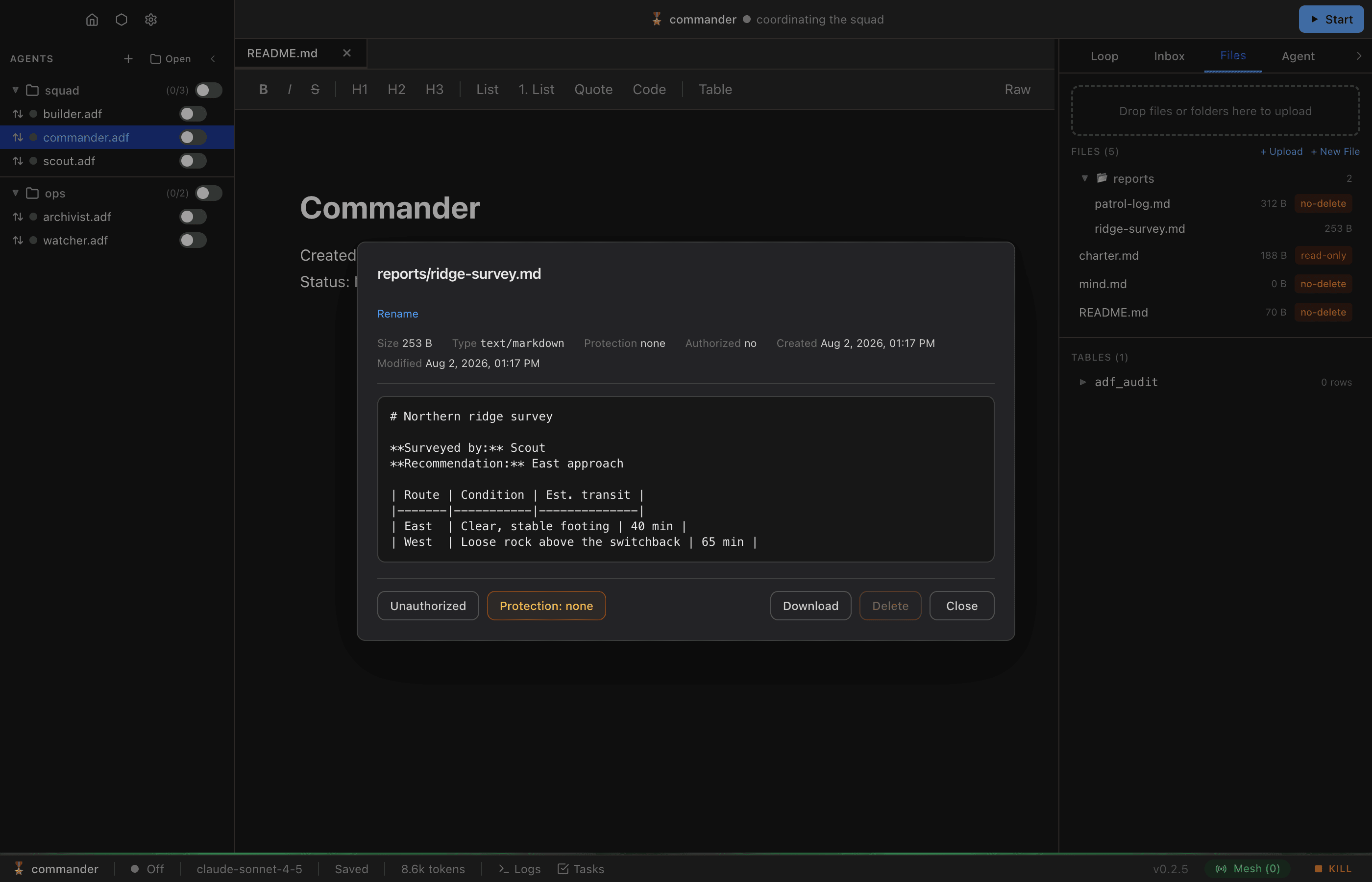The height and width of the screenshot is (882, 1372).
Task: Click the Protection: none button
Action: click(546, 605)
